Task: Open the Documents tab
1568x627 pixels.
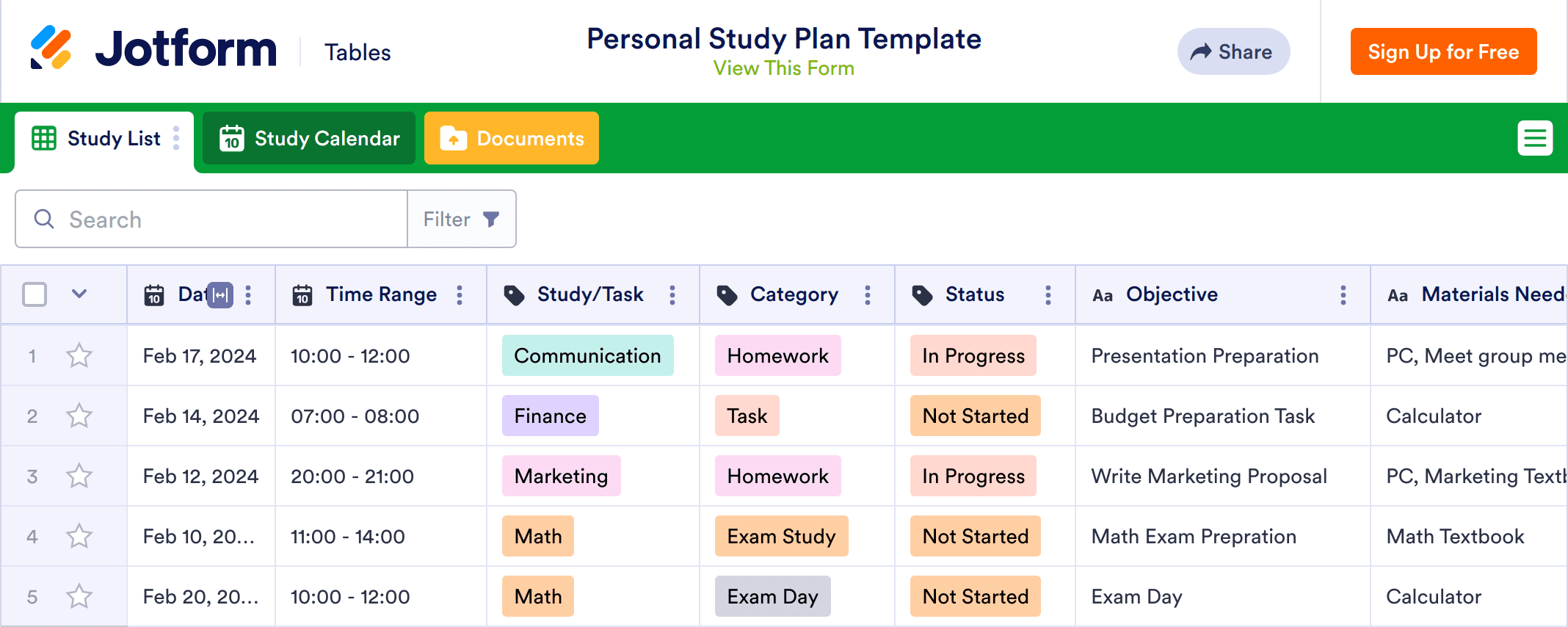Action: click(512, 138)
